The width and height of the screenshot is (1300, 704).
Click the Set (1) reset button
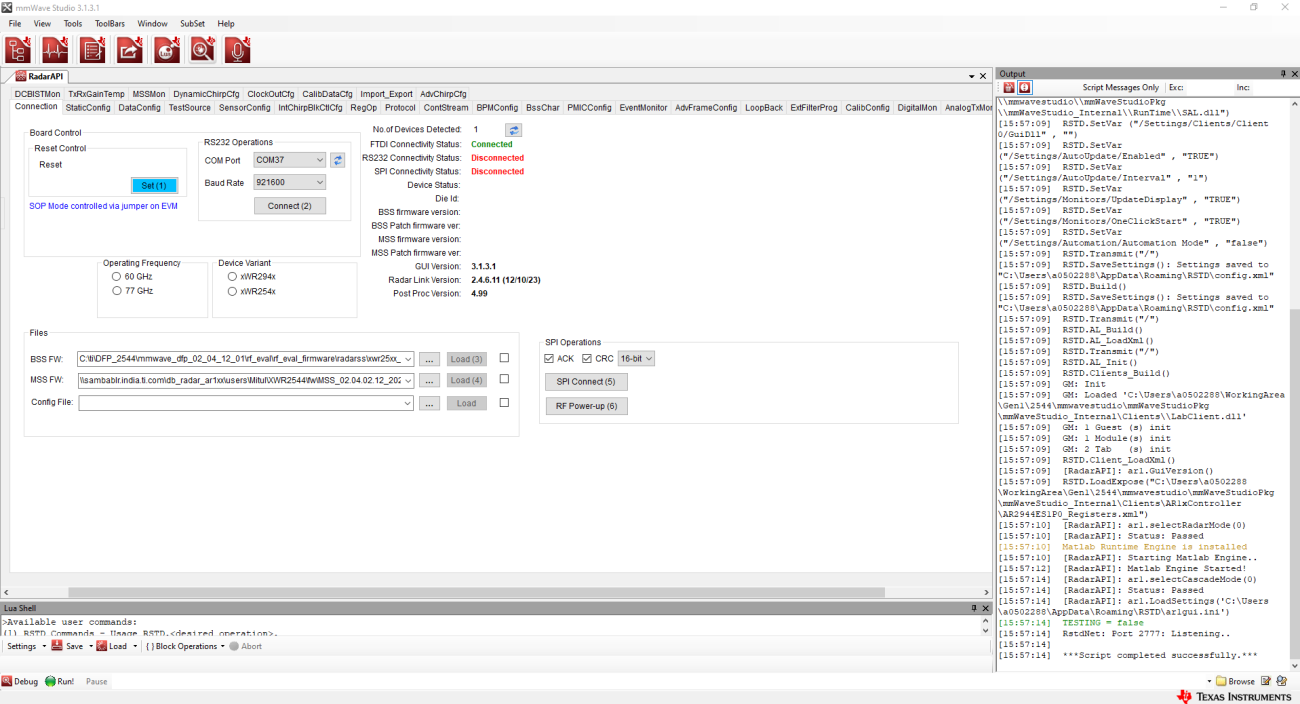point(154,185)
